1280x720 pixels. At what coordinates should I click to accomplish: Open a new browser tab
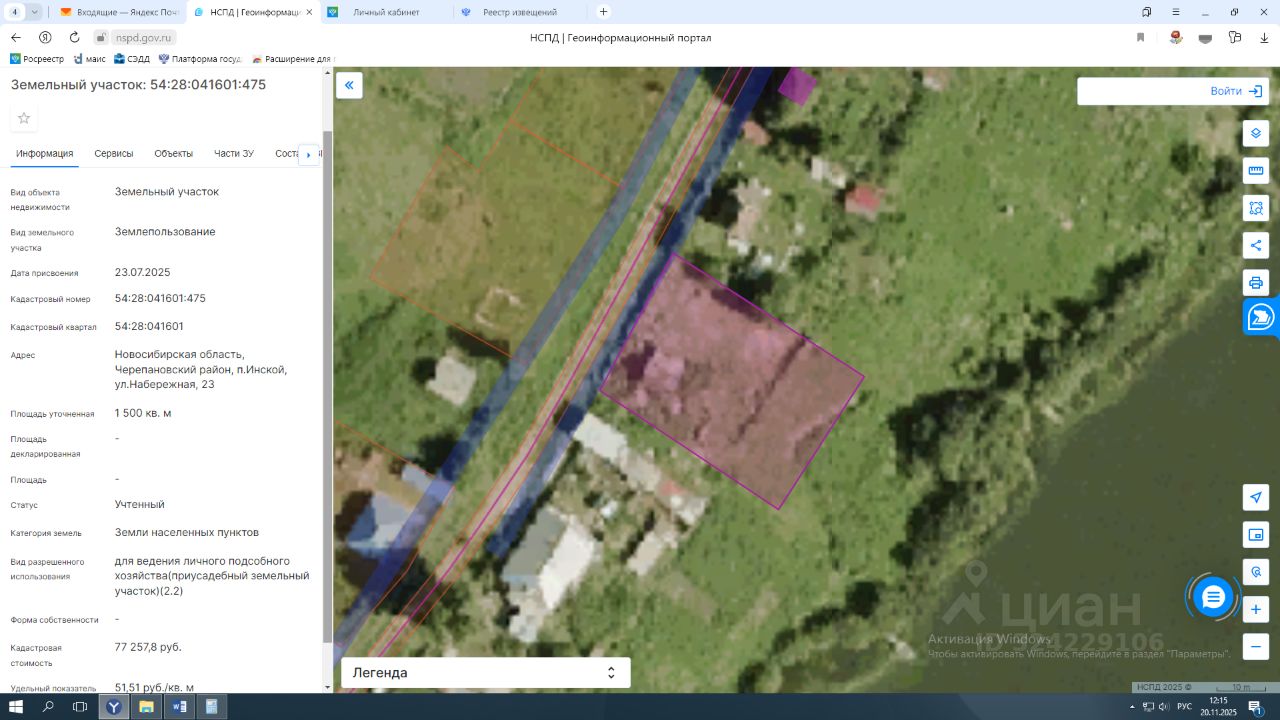click(603, 12)
